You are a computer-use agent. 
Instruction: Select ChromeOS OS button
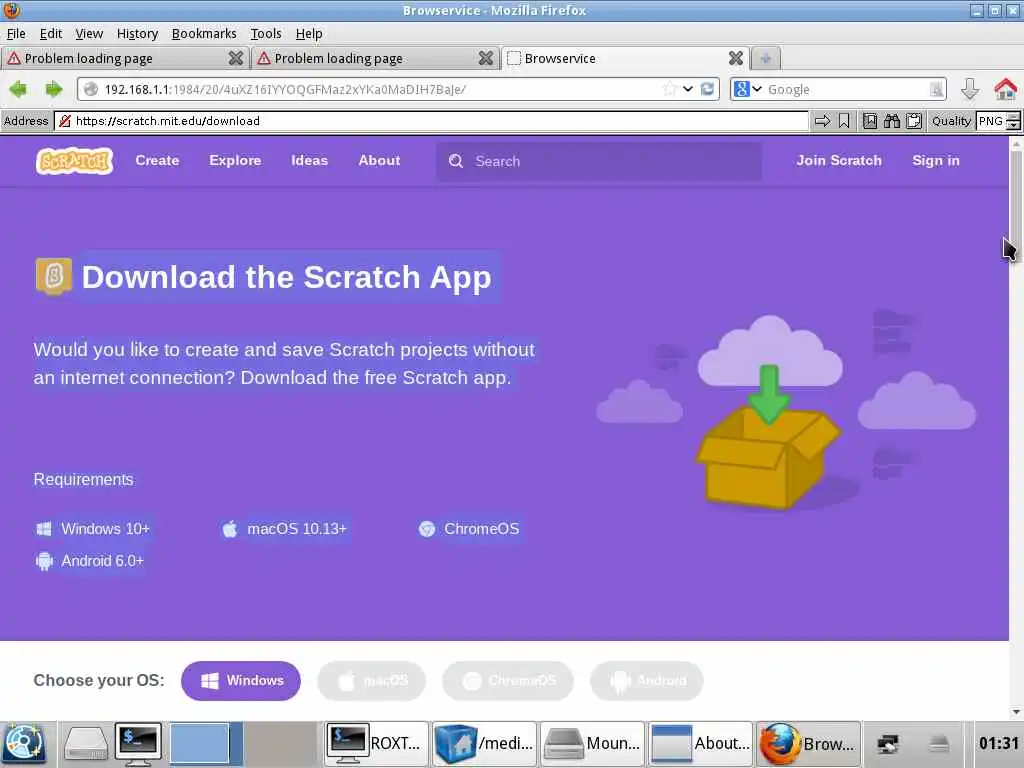508,680
